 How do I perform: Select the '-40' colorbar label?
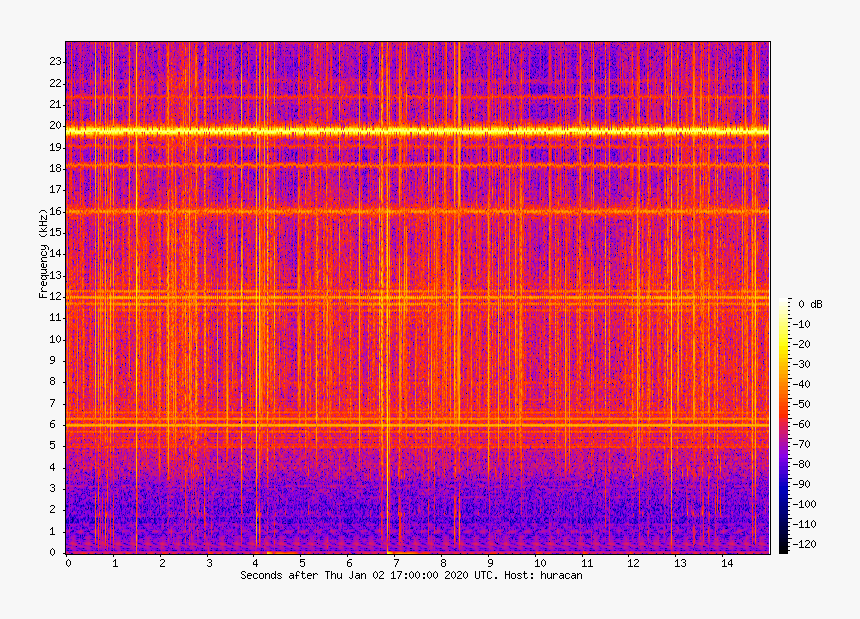click(802, 384)
